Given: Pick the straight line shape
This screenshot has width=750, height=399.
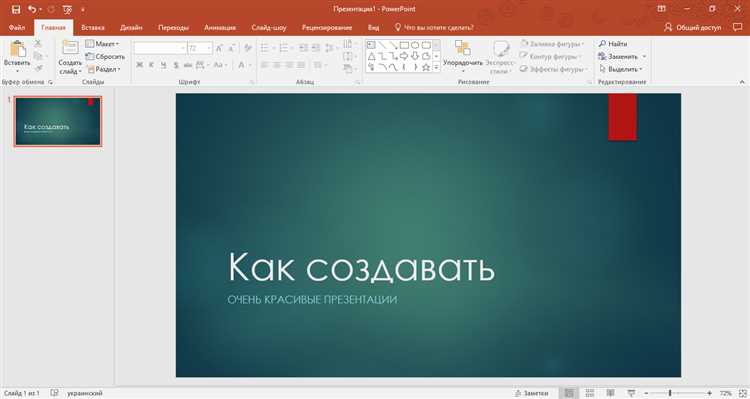Looking at the screenshot, I should click(x=383, y=45).
